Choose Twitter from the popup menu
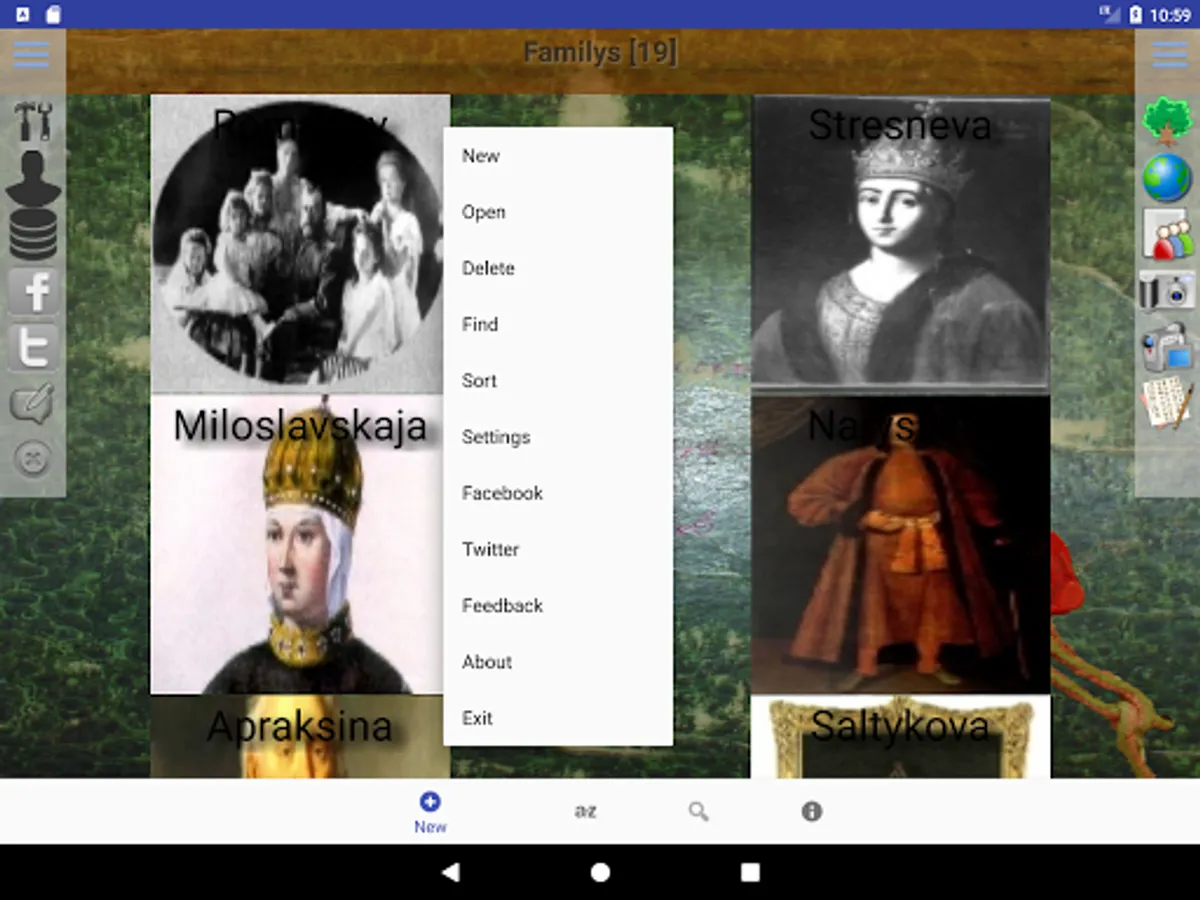 tap(558, 549)
